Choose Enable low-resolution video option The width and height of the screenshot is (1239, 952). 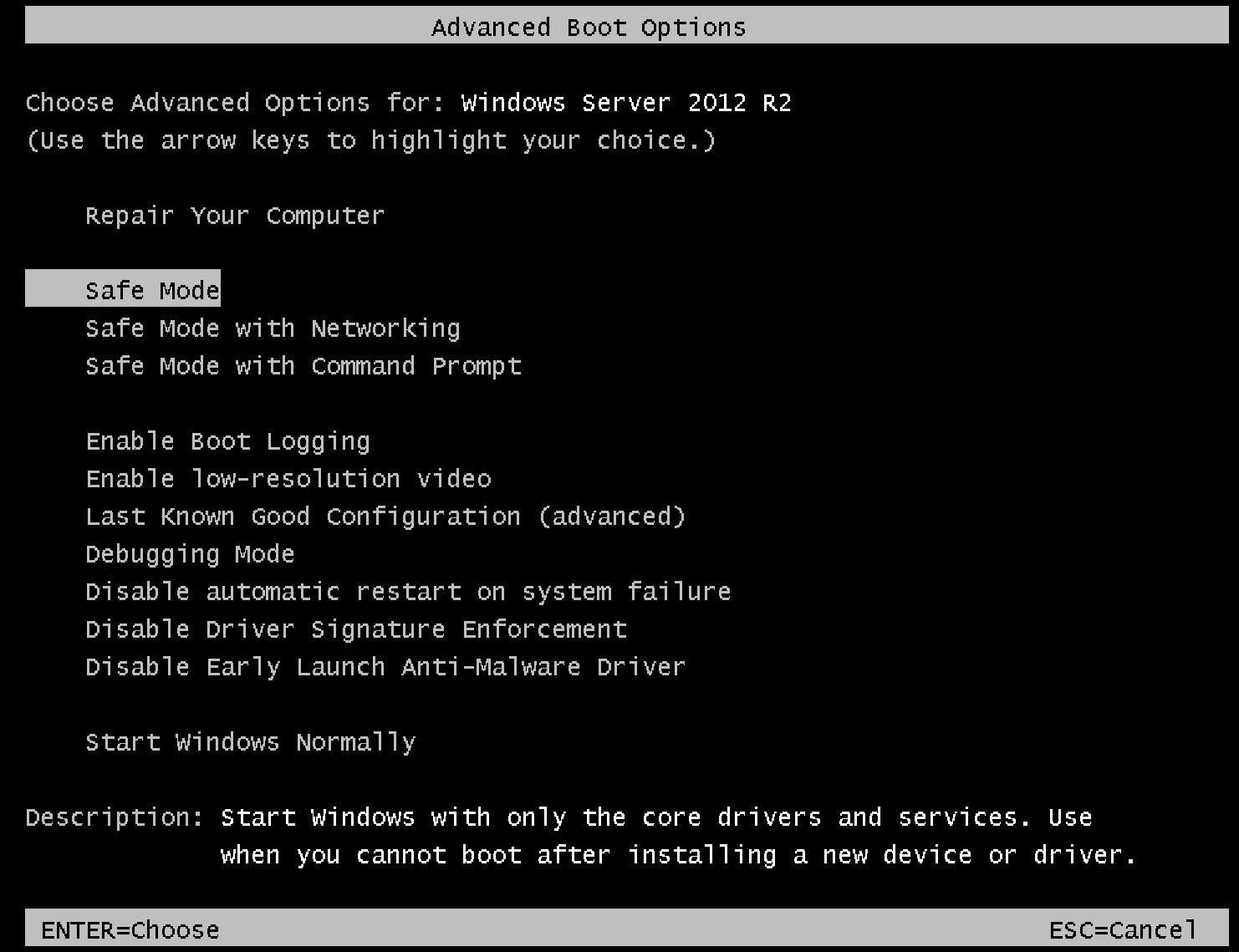[x=288, y=479]
